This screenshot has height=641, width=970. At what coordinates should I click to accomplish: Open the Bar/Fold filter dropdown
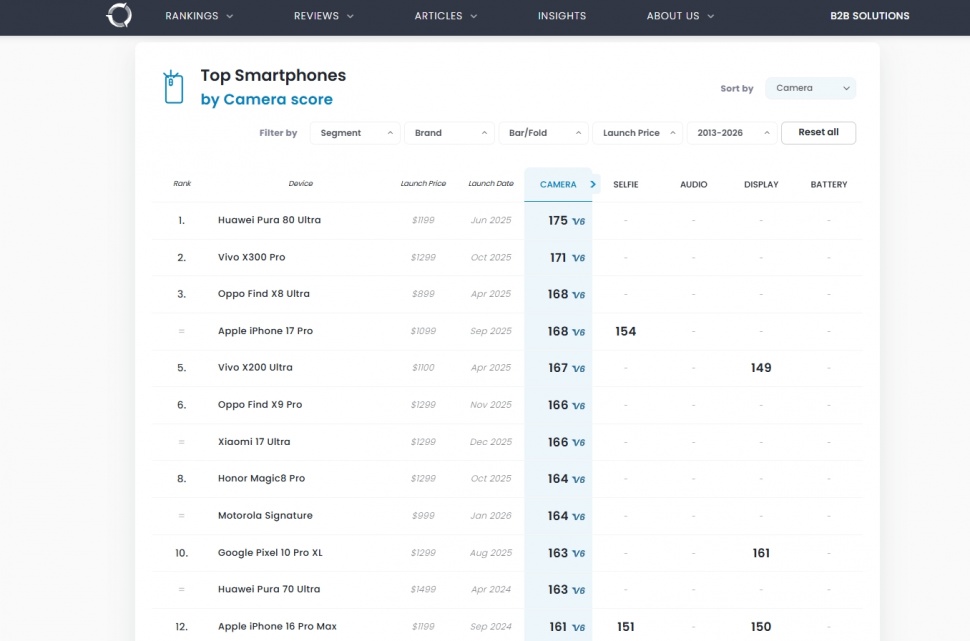tap(542, 133)
